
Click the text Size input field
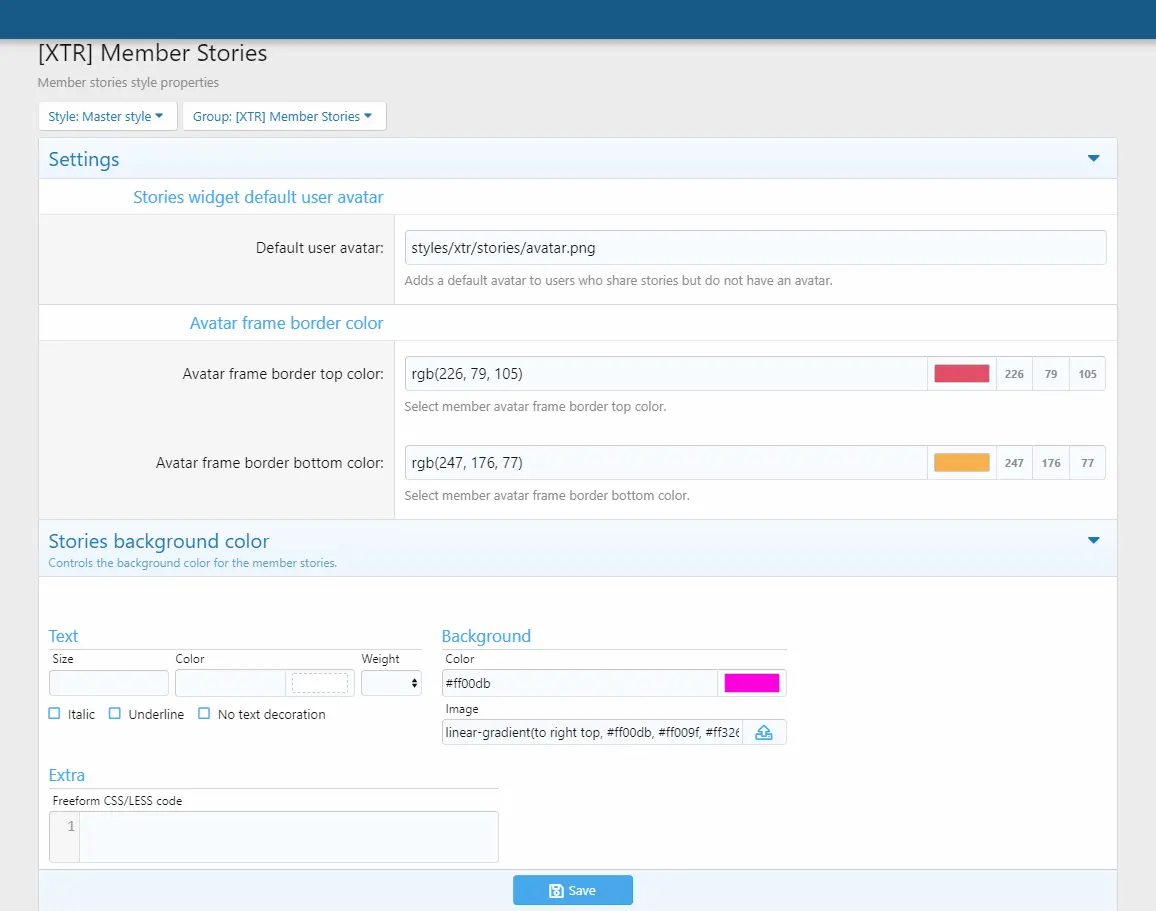109,683
